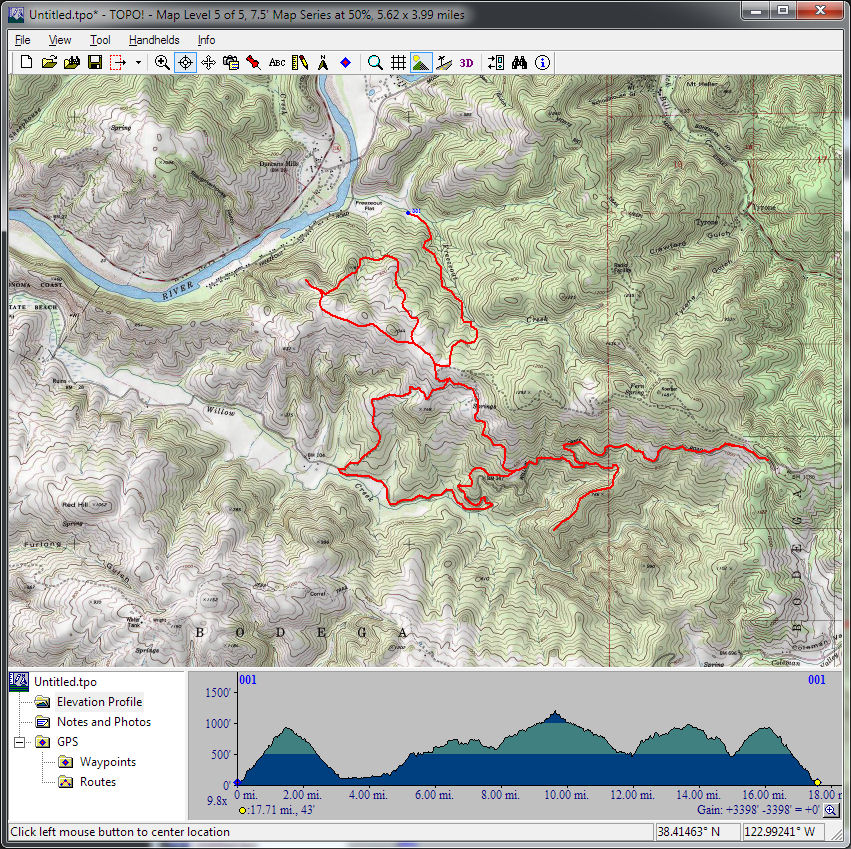The height and width of the screenshot is (849, 851).
Task: Open the Tool menu
Action: click(100, 40)
